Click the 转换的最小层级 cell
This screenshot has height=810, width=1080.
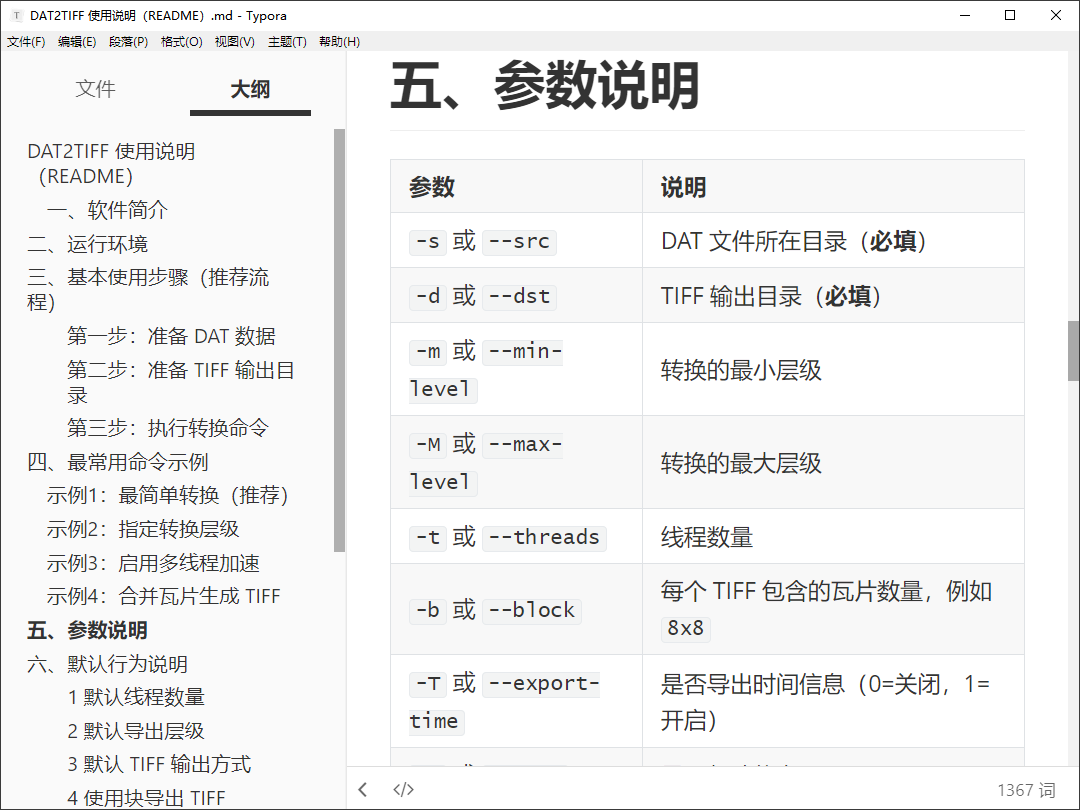point(833,370)
